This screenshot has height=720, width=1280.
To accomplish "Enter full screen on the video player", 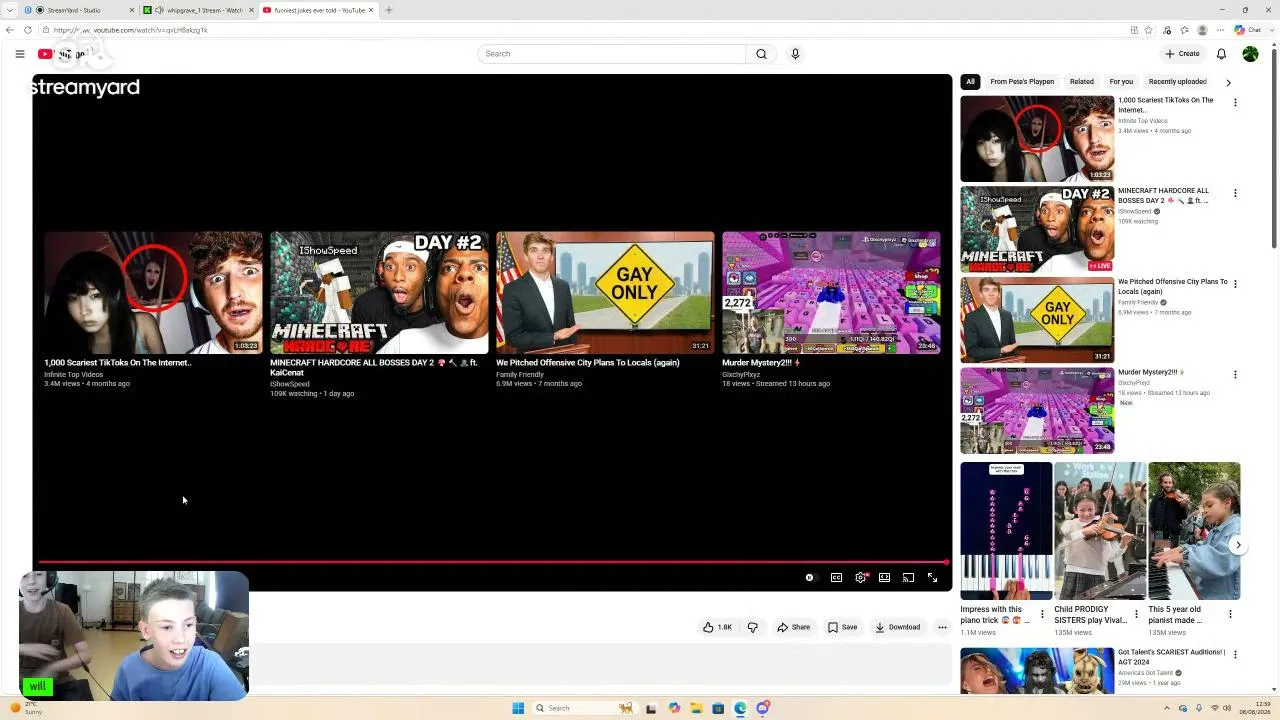I will (x=932, y=577).
